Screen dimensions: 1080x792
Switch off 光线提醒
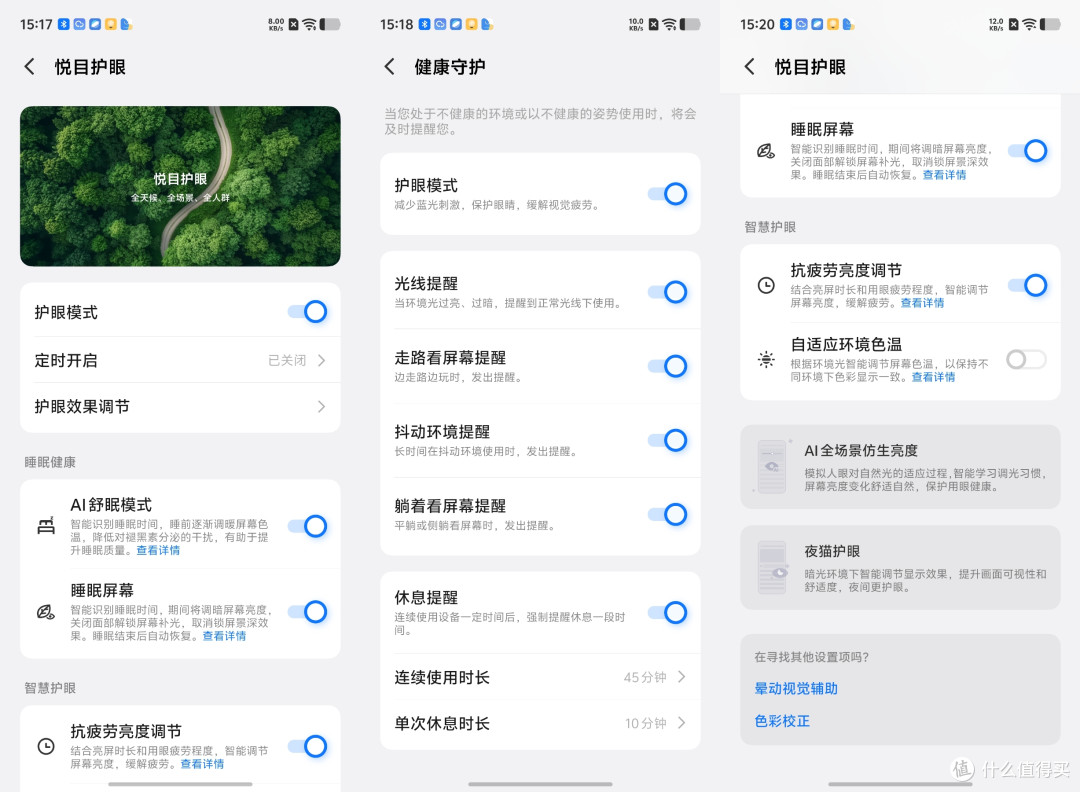[668, 292]
